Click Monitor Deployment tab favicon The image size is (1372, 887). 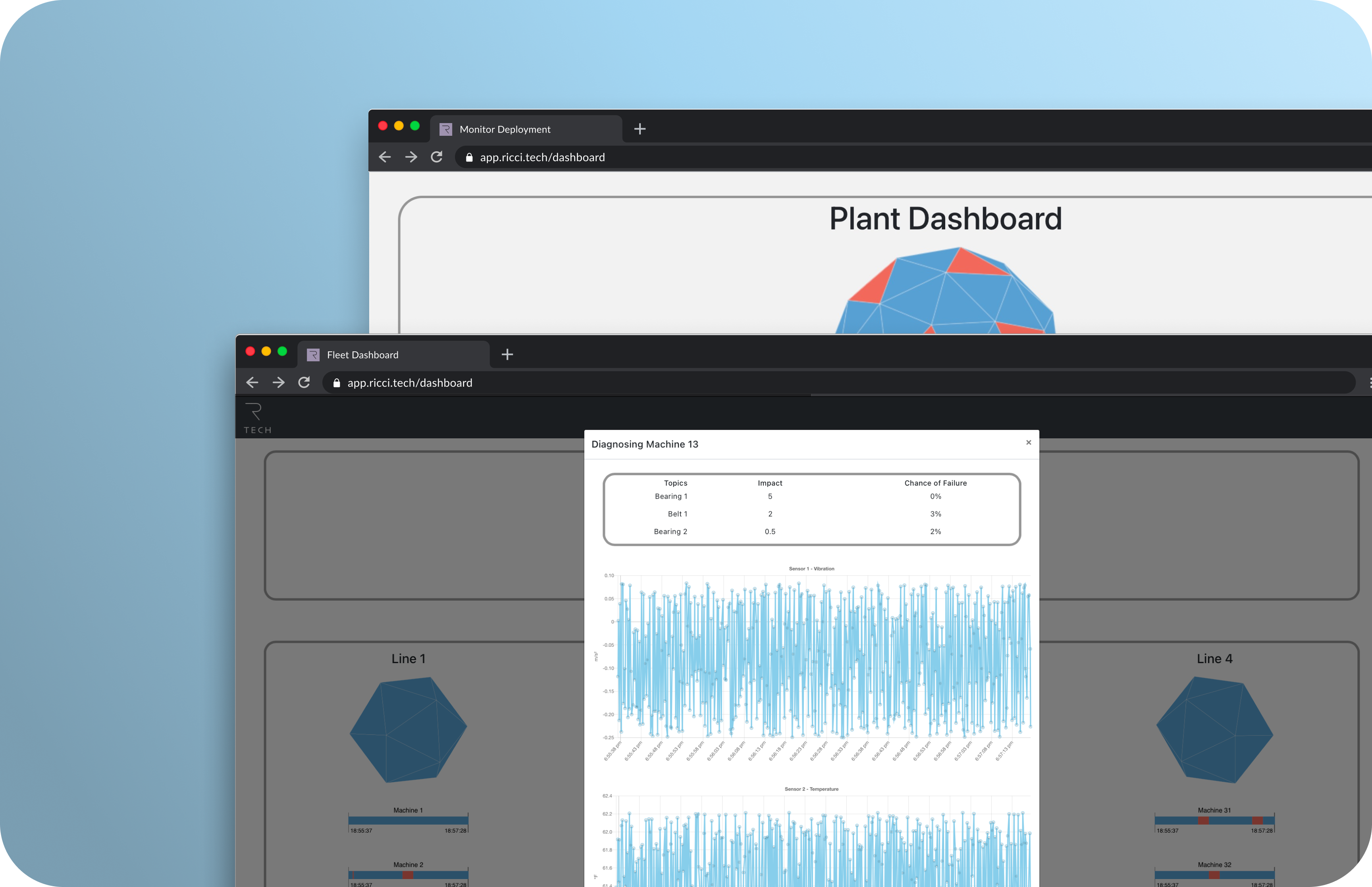[x=446, y=129]
